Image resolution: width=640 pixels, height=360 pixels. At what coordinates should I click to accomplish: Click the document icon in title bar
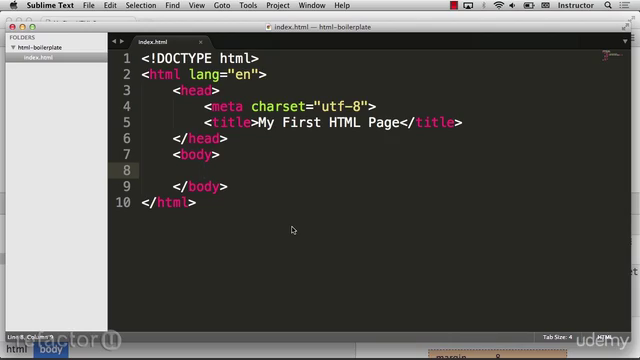pos(268,27)
